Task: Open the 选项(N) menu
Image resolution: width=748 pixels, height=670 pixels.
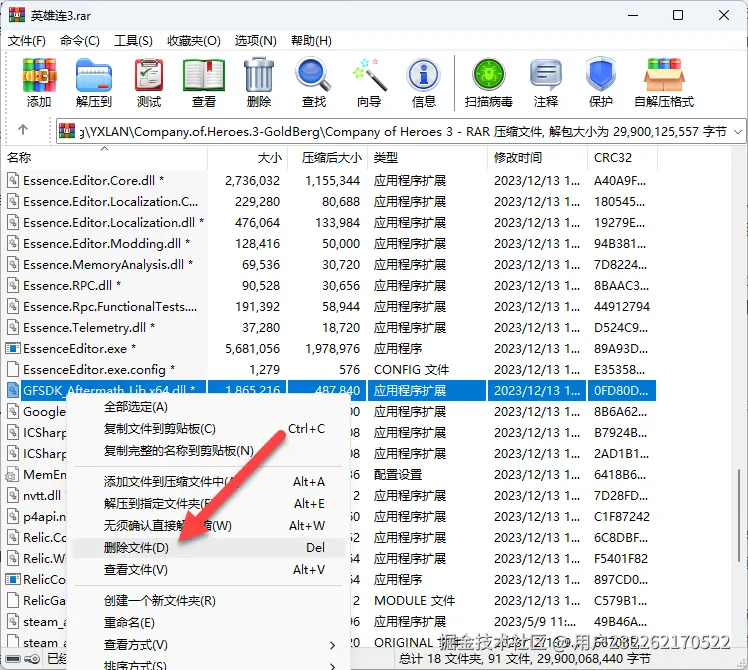Action: [256, 41]
